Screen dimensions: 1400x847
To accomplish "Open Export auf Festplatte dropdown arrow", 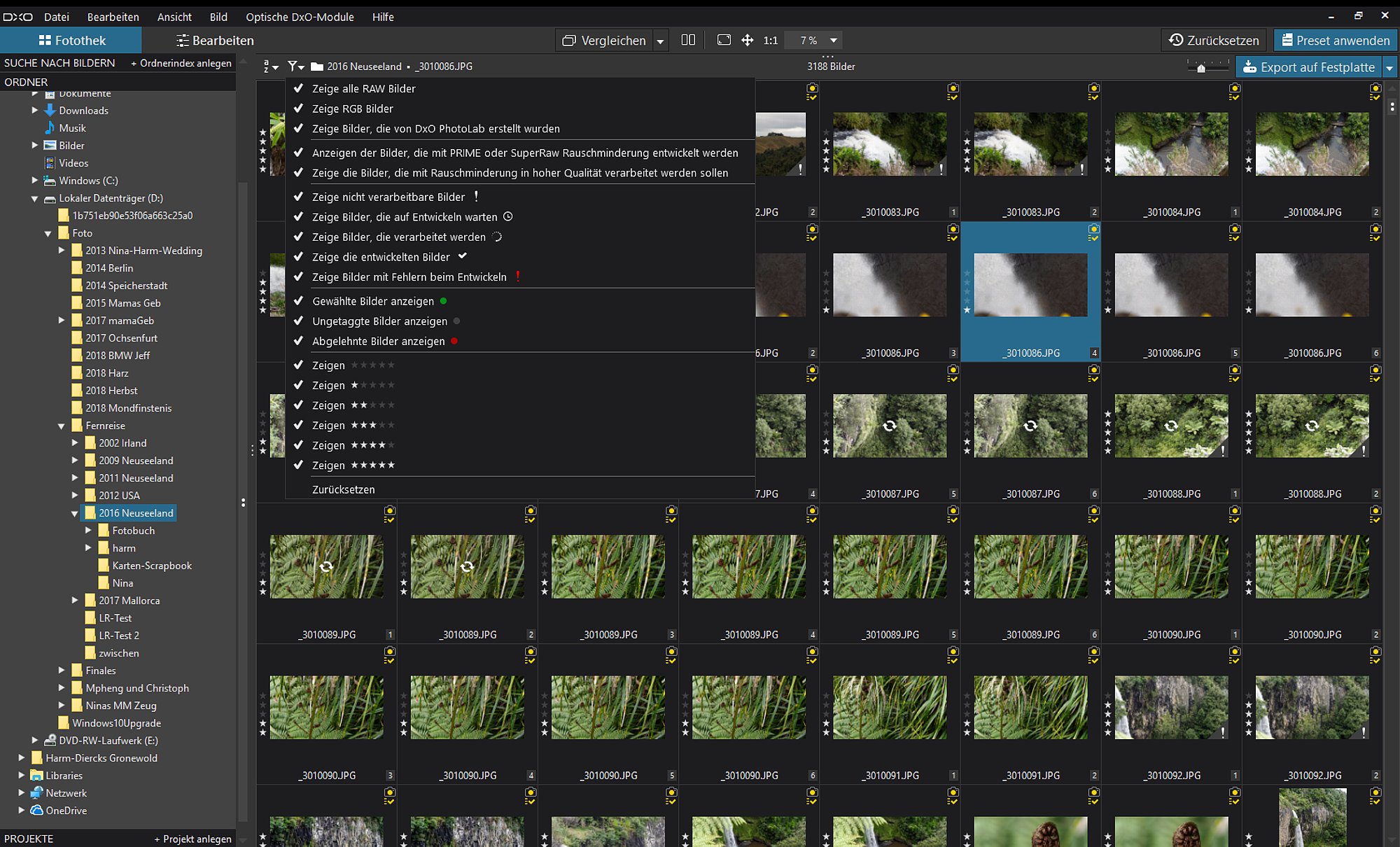I will (1390, 67).
